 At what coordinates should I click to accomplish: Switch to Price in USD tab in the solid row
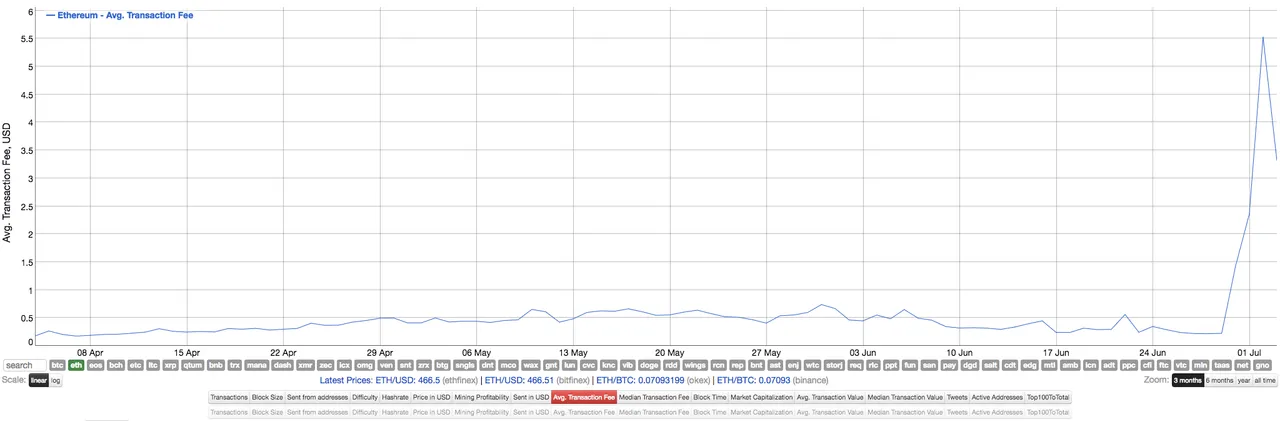tap(431, 397)
